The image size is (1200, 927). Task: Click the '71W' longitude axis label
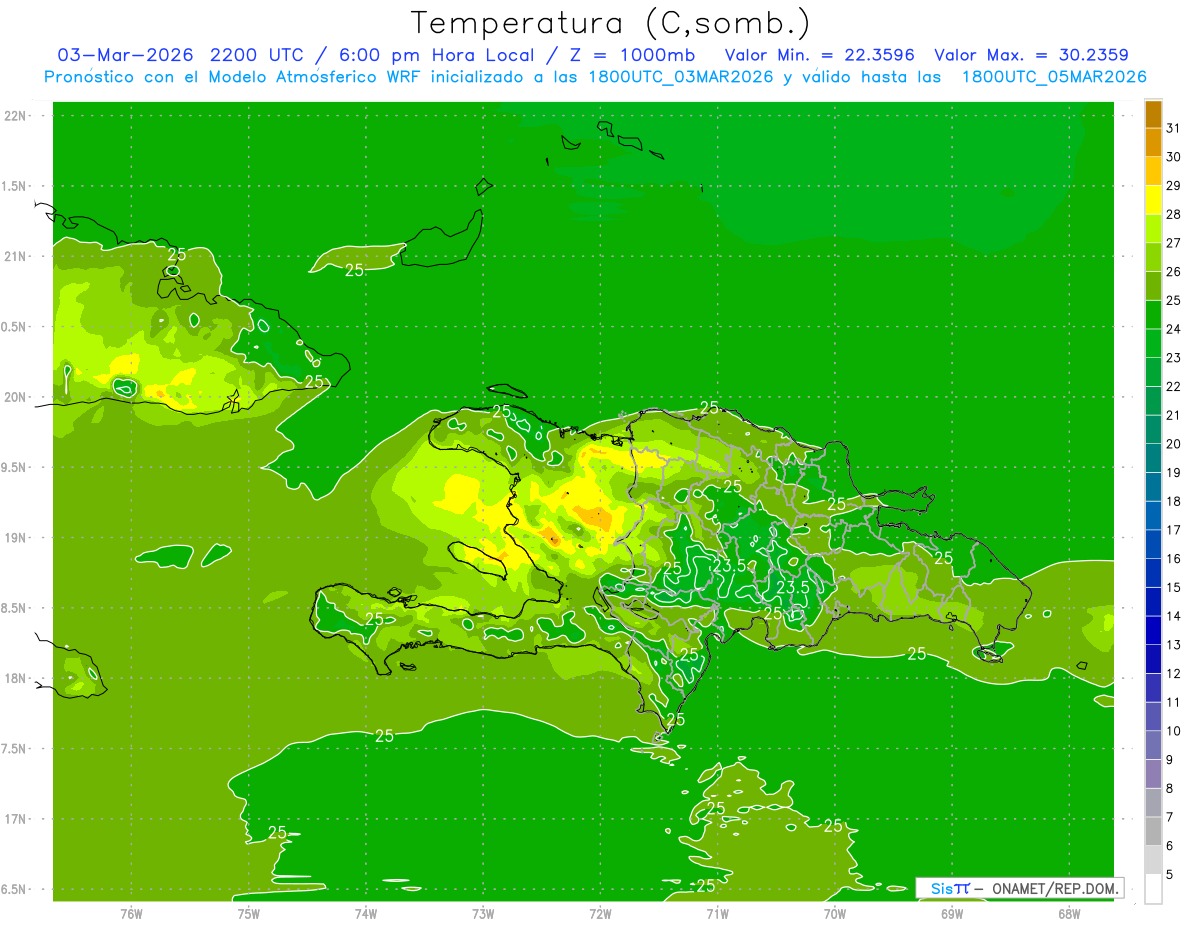pyautogui.click(x=717, y=914)
